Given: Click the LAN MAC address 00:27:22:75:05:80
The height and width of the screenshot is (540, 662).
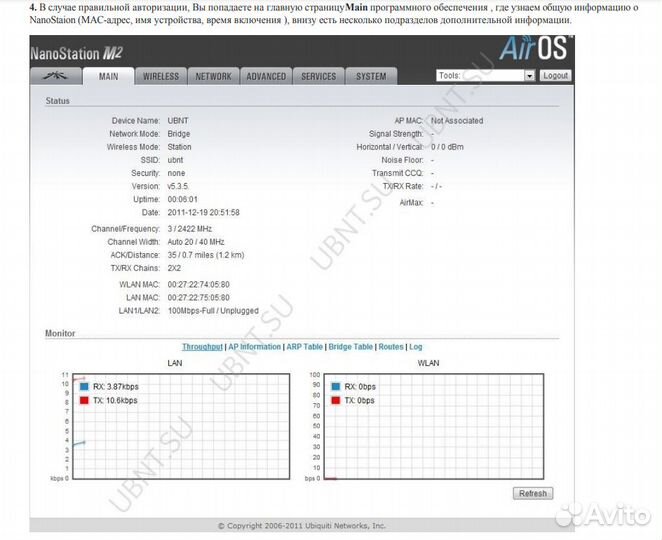Looking at the screenshot, I should 198,298.
